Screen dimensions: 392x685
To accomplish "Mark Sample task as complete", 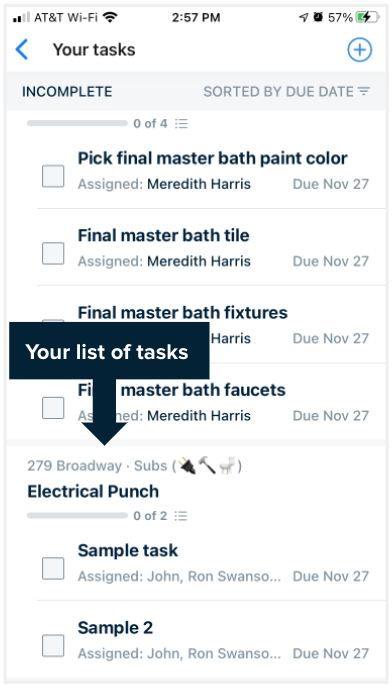I will click(53, 568).
